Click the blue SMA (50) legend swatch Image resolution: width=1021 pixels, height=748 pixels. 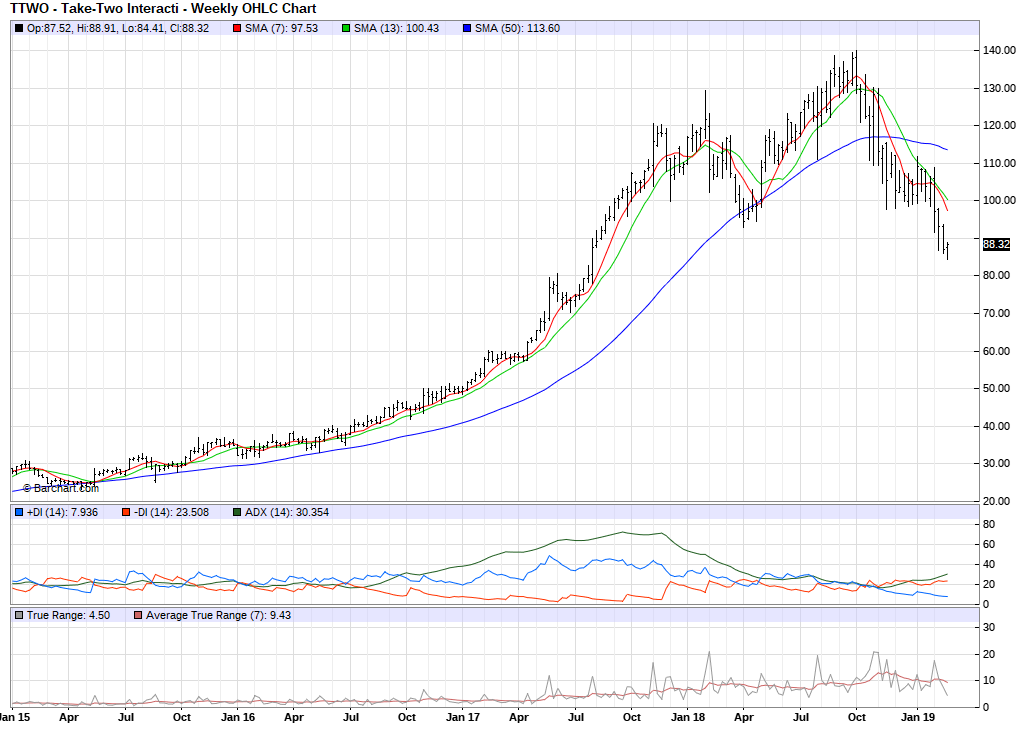[467, 29]
